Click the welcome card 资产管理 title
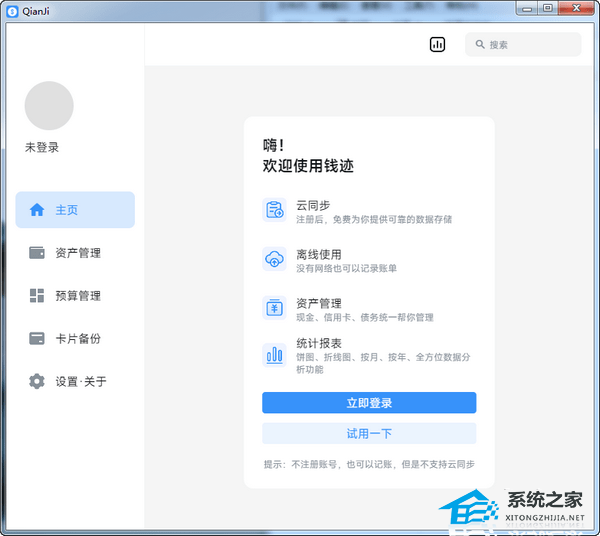This screenshot has width=600, height=536. [x=319, y=303]
